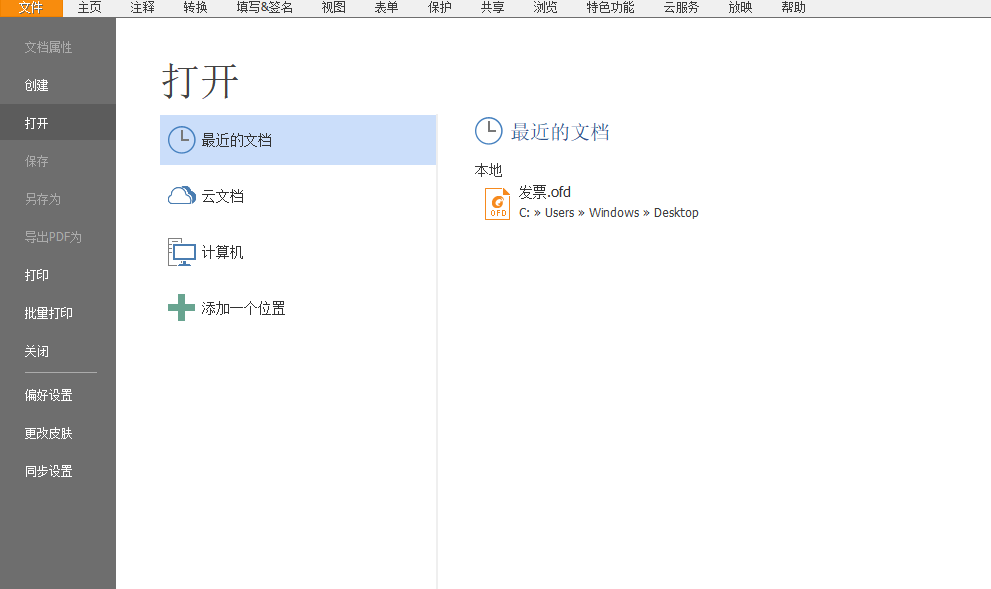This screenshot has width=991, height=589.
Task: Select the 视图 ribbon tab
Action: point(333,7)
